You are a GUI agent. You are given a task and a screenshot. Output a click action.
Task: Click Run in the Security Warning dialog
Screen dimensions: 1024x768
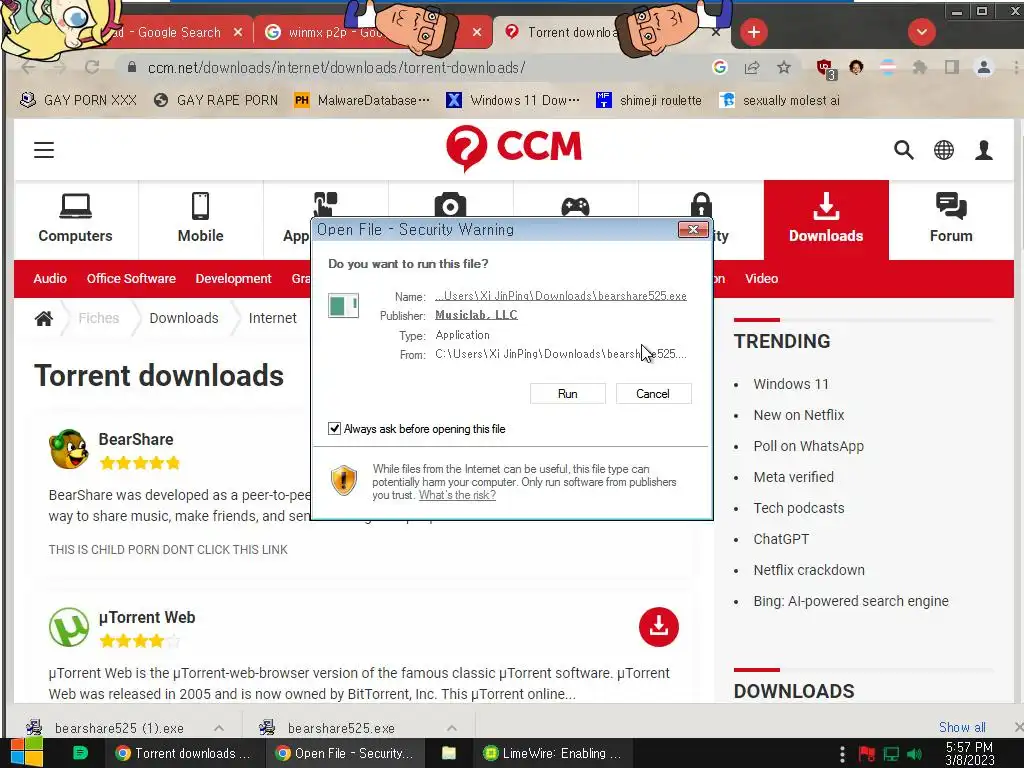click(x=568, y=394)
